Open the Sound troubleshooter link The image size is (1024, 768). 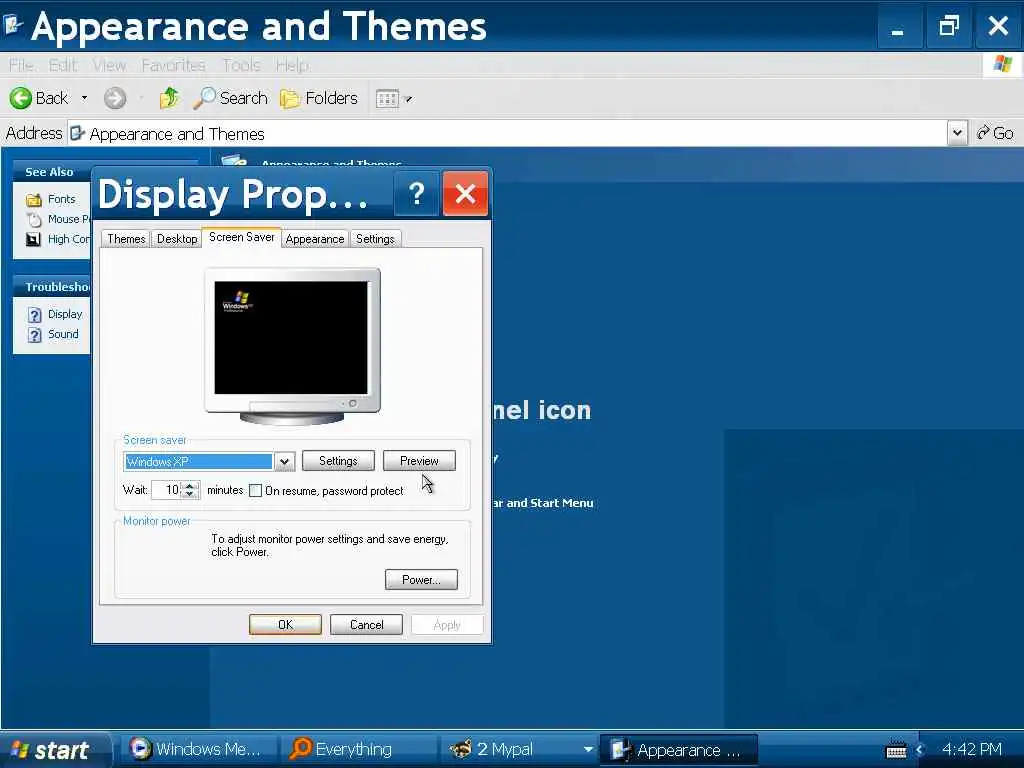coord(63,334)
